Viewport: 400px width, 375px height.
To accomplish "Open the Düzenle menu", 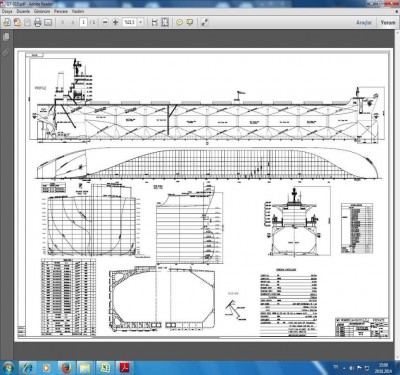I will click(x=23, y=11).
